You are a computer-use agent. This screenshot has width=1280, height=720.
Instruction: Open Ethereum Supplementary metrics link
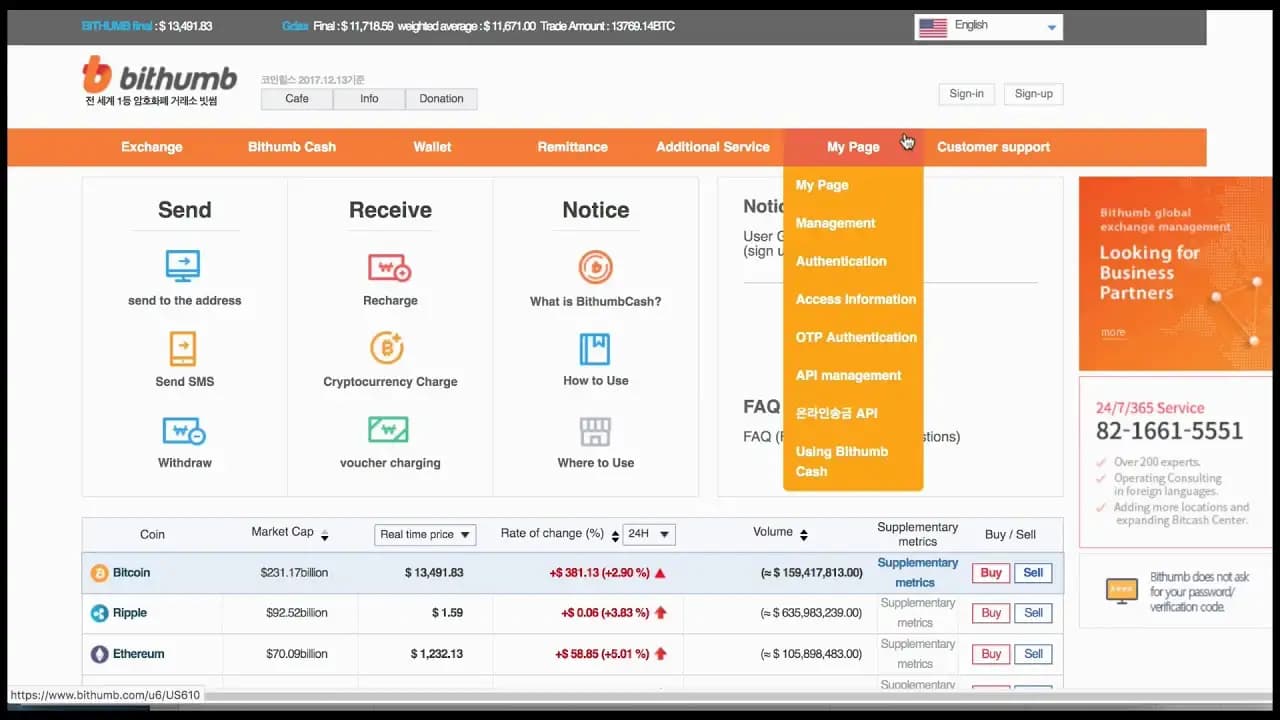click(917, 654)
